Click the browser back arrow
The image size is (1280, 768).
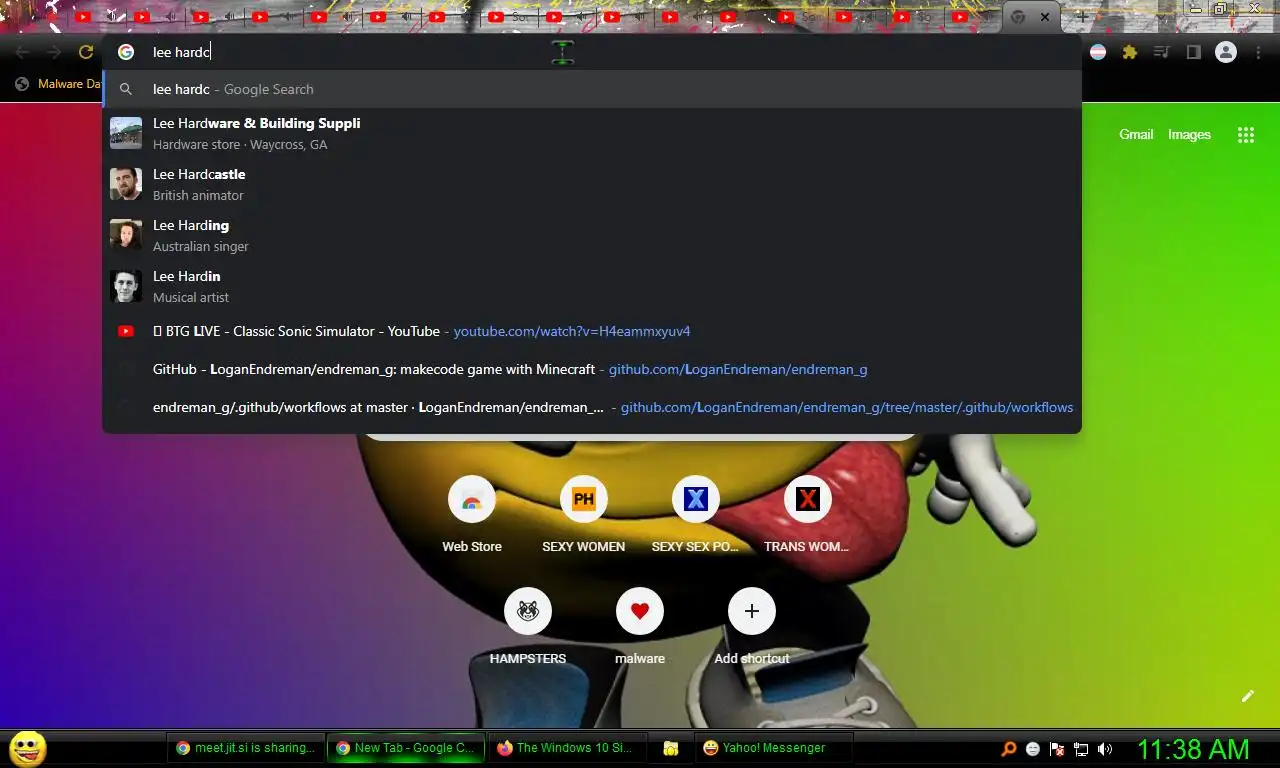coord(22,52)
